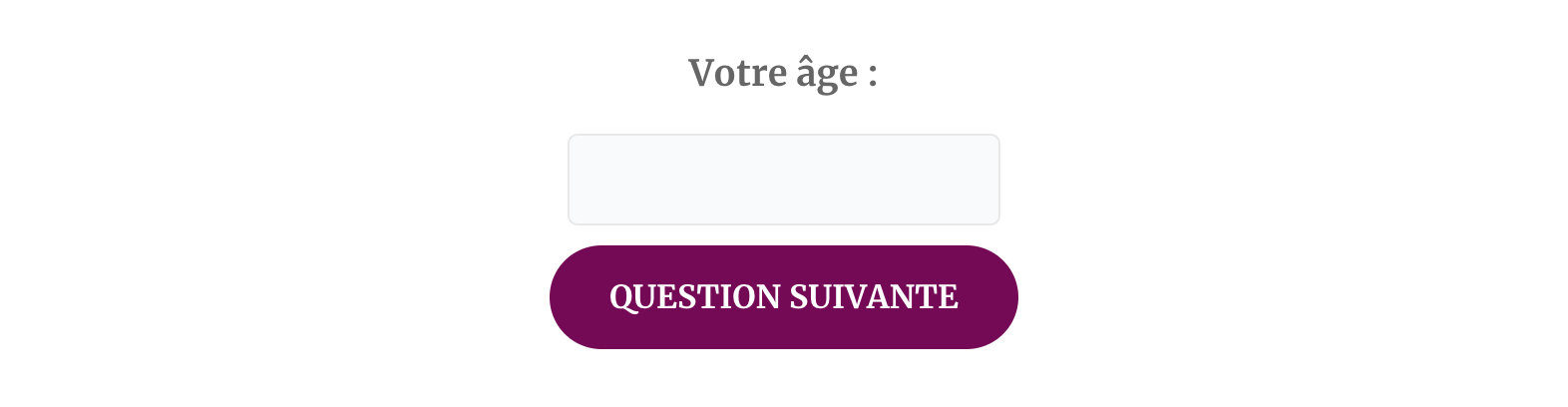Focus the text box under Votre âge
Viewport: 1568px width, 407px height.
click(783, 180)
